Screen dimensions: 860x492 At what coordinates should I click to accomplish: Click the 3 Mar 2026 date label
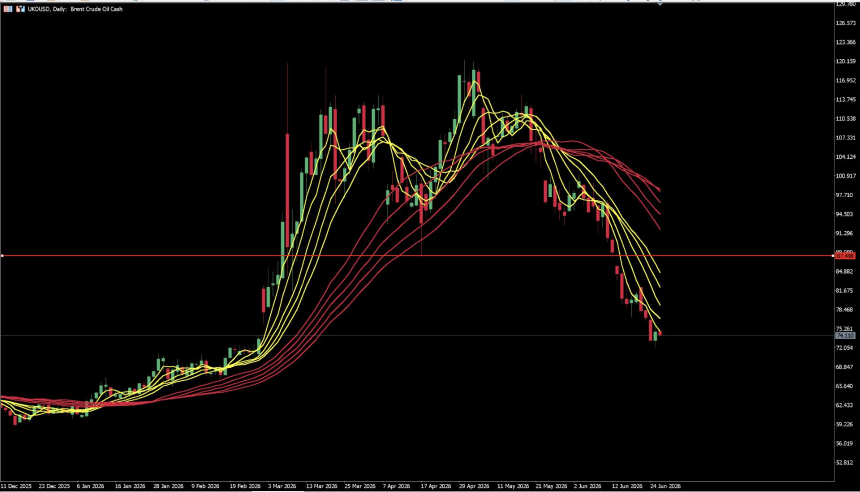282,487
